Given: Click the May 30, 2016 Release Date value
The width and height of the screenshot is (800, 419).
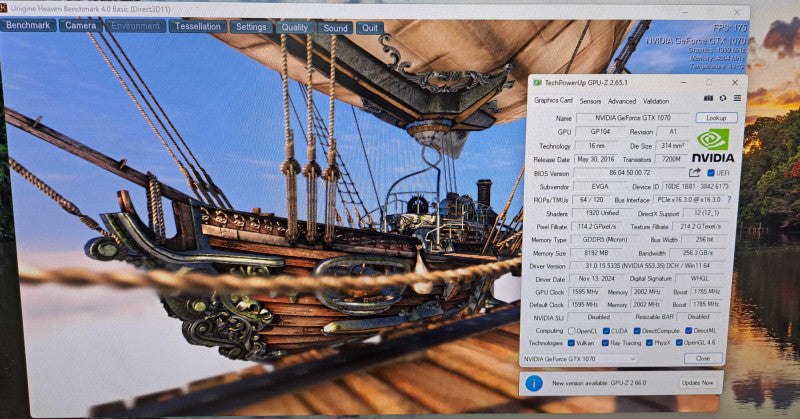Looking at the screenshot, I should click(x=595, y=159).
